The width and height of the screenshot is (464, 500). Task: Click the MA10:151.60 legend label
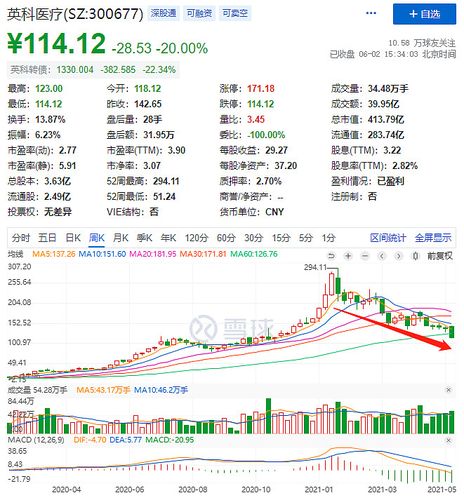pos(102,254)
